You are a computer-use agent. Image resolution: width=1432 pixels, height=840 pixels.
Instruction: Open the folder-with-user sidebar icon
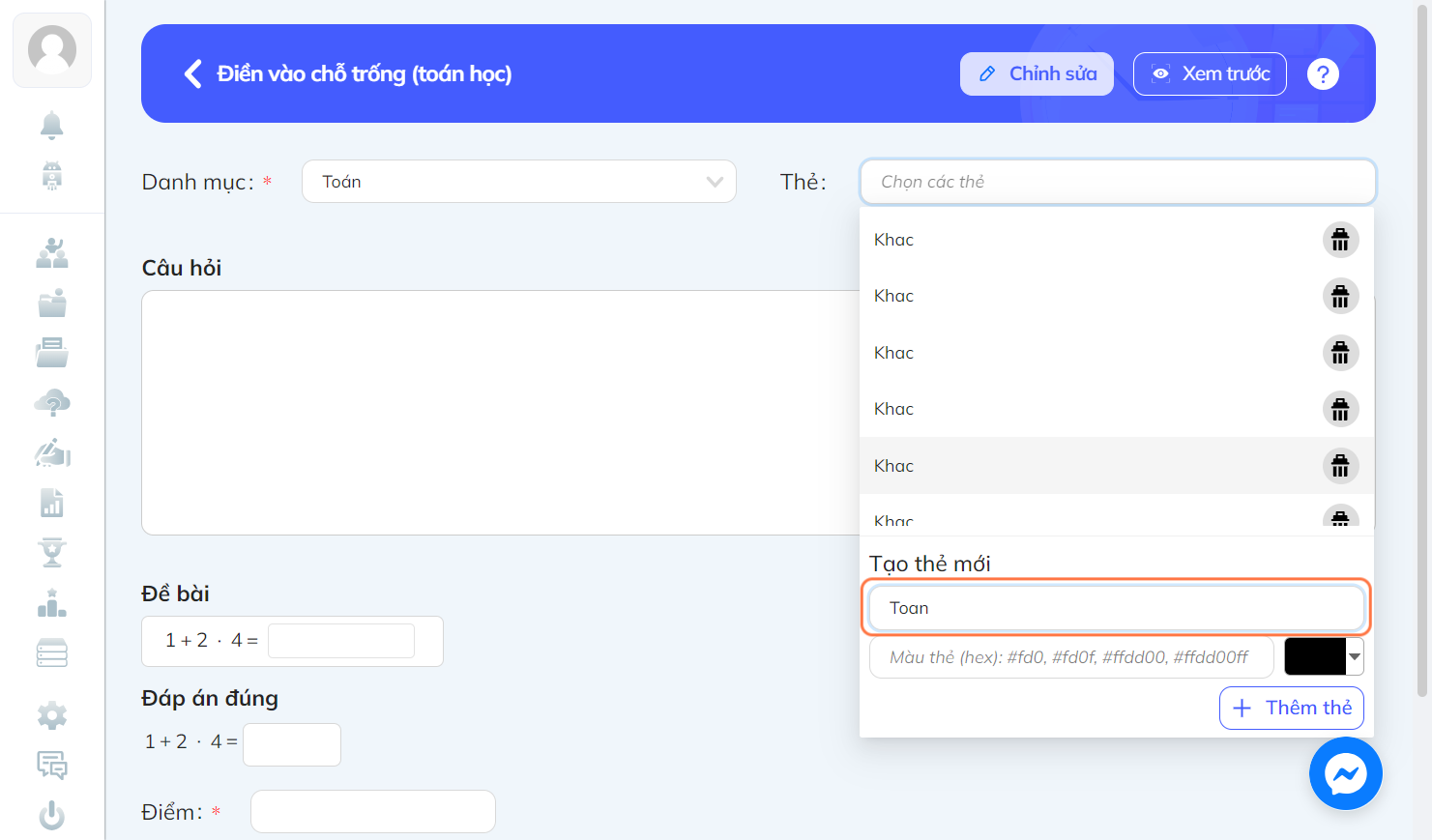click(52, 304)
